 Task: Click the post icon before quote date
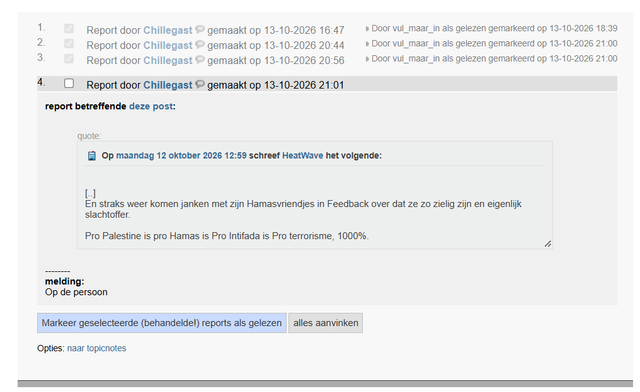[x=92, y=156]
